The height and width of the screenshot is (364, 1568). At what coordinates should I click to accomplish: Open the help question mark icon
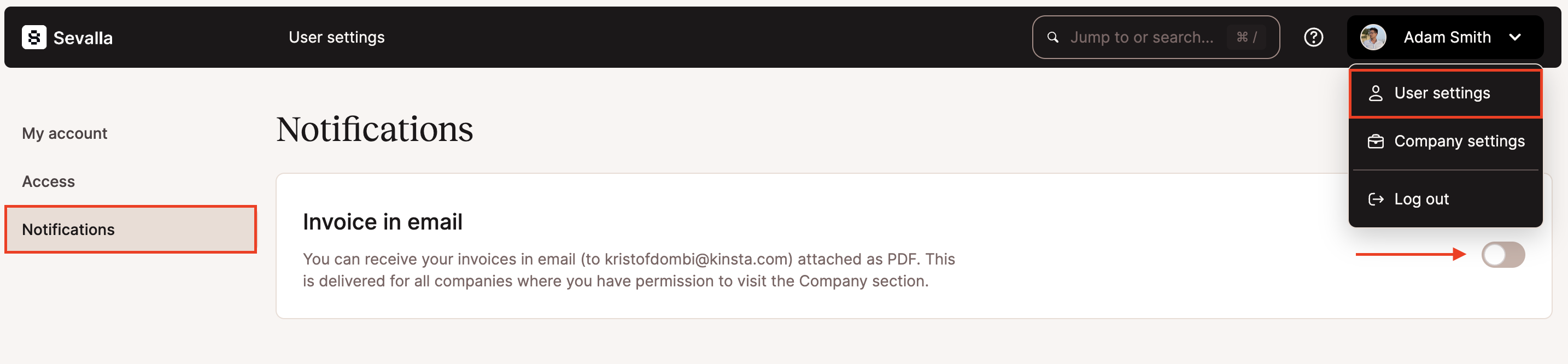tap(1313, 37)
